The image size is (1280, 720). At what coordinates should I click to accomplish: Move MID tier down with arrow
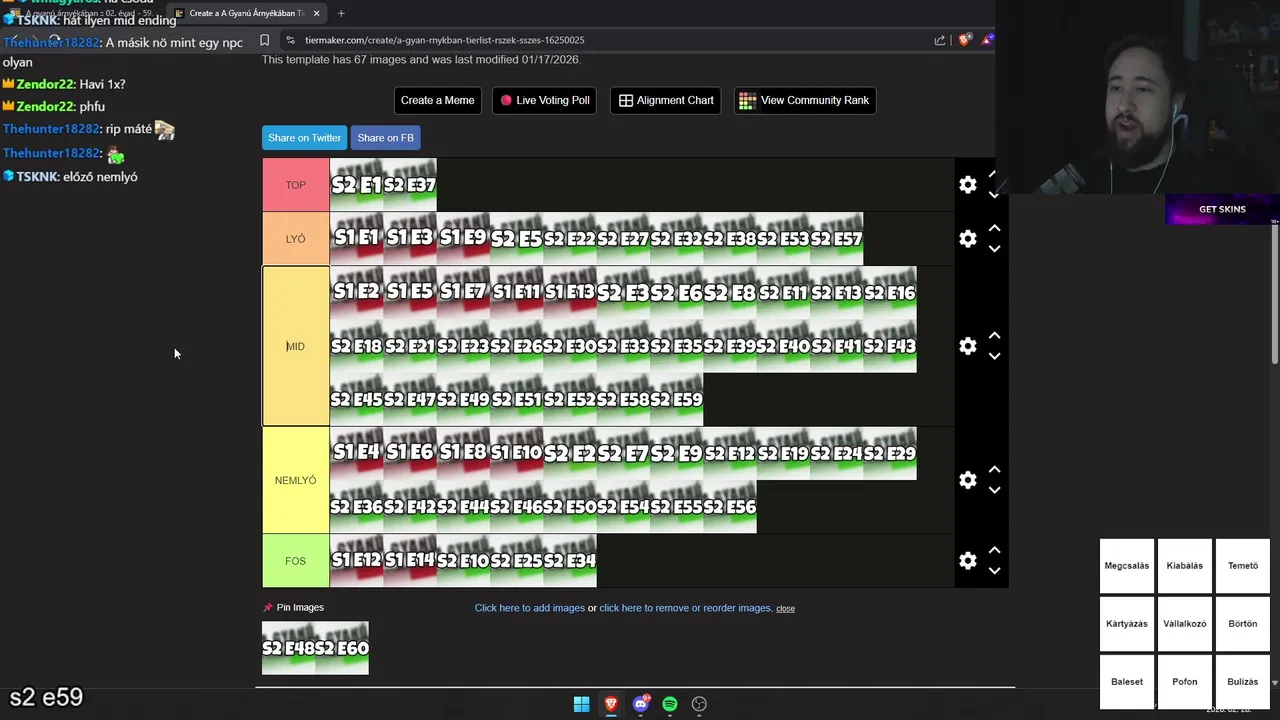(994, 356)
